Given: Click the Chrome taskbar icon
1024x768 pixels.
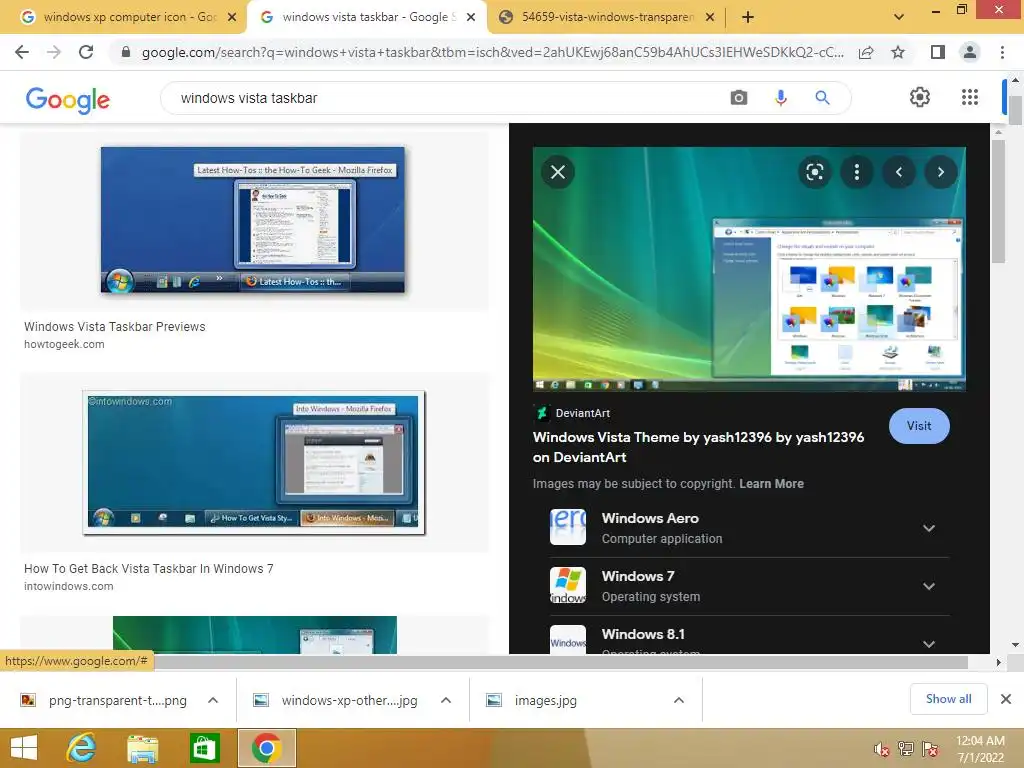Looking at the screenshot, I should tap(266, 748).
